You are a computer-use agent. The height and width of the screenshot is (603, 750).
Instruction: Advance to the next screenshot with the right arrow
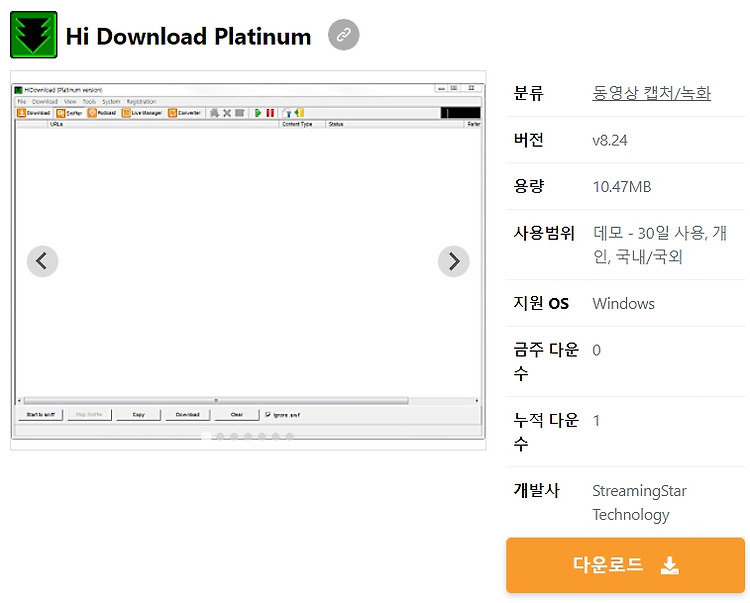[x=453, y=261]
